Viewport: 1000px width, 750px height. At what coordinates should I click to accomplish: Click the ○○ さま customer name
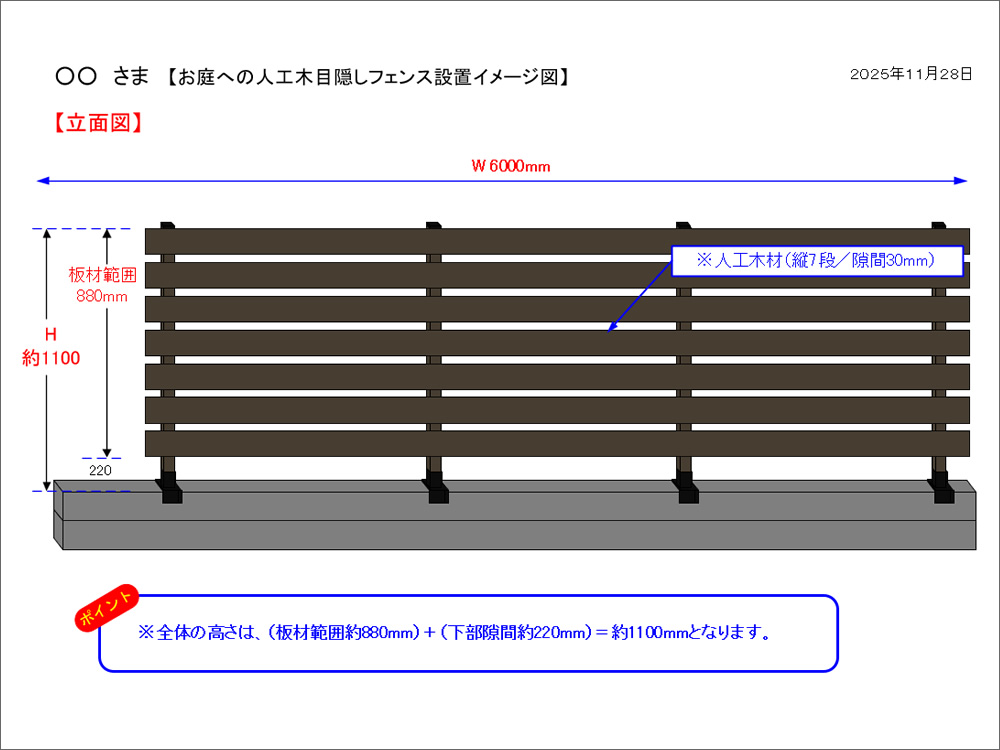pos(102,77)
